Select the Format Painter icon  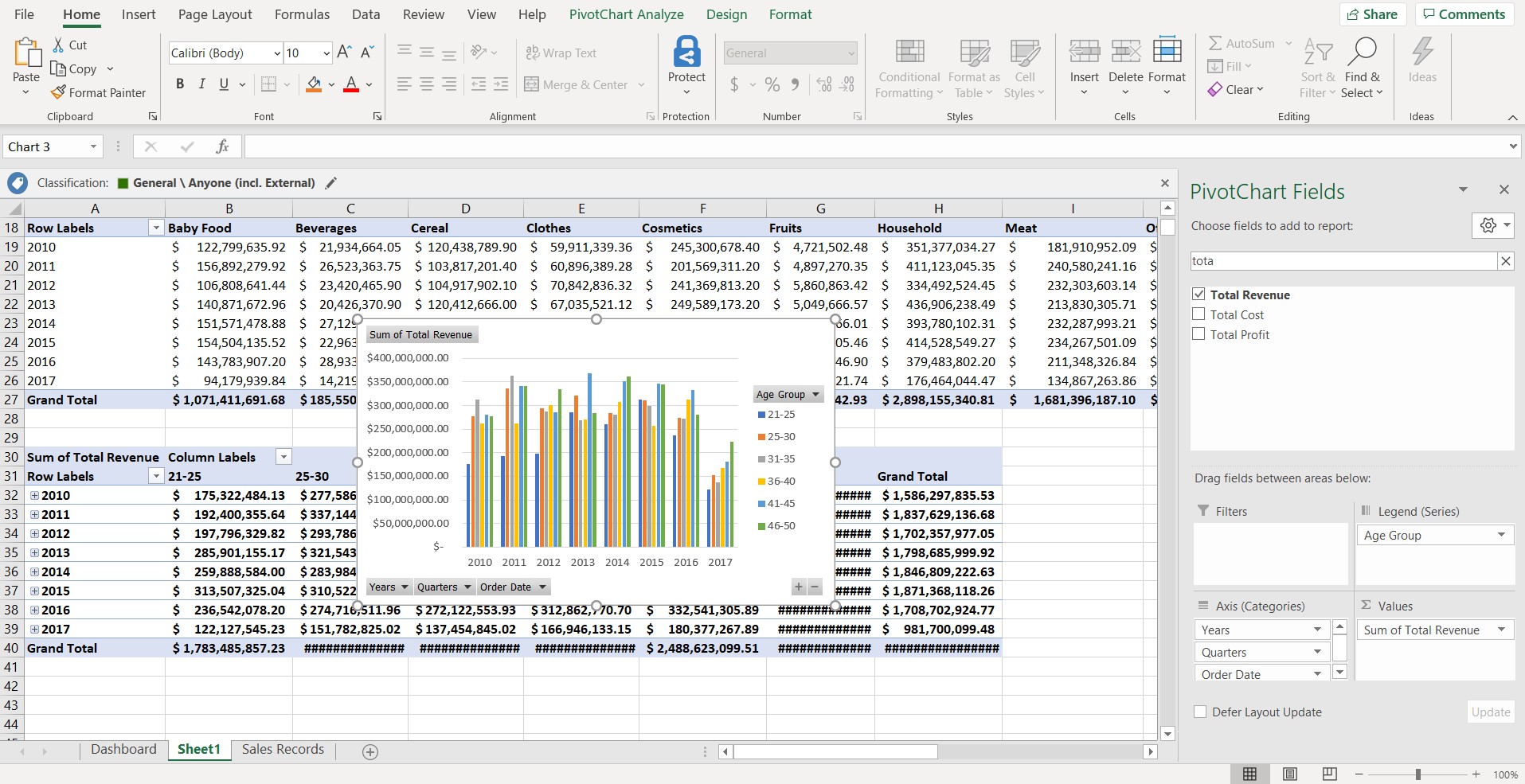pos(59,92)
